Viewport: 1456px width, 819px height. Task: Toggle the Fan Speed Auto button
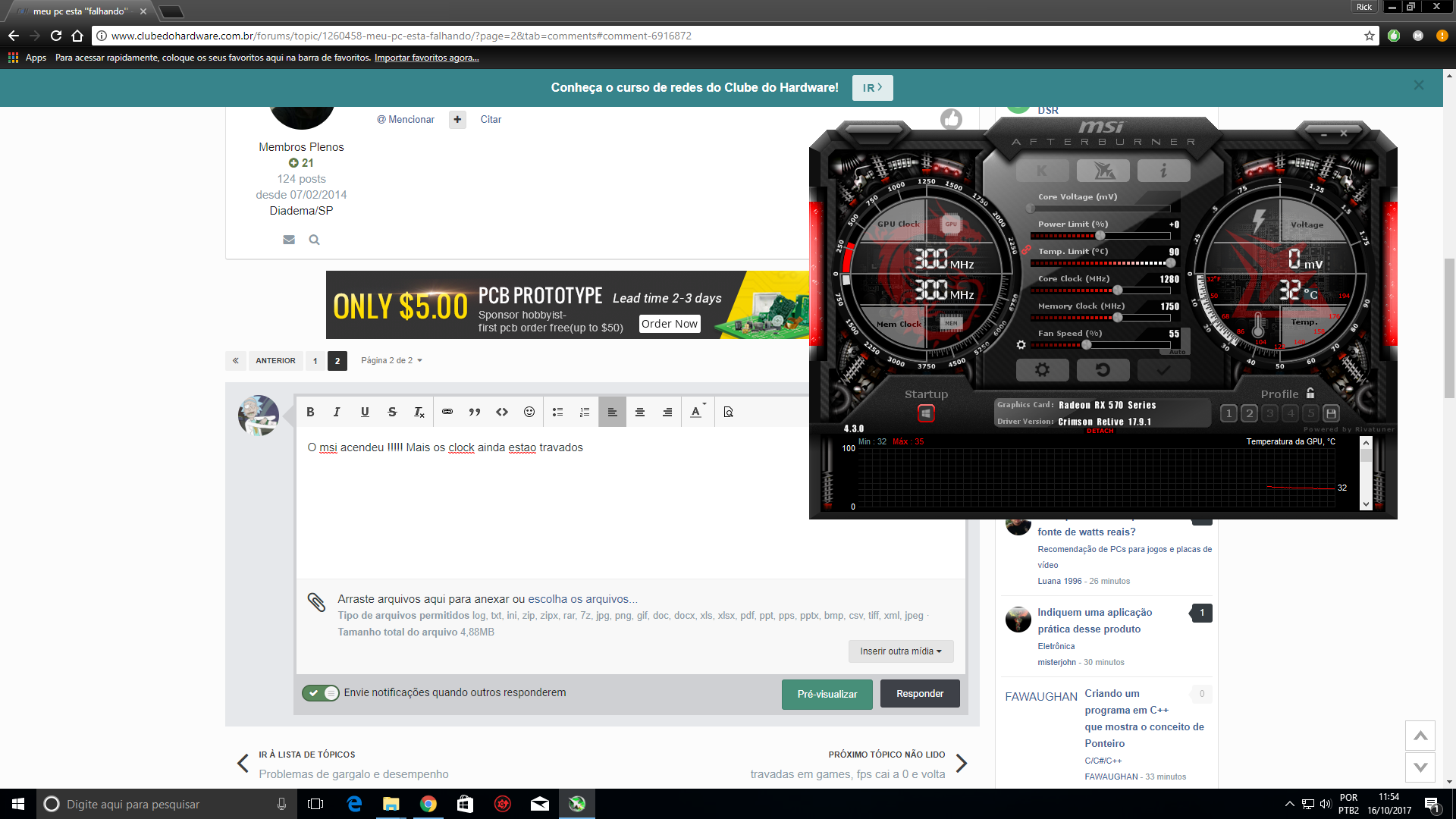click(x=1177, y=352)
